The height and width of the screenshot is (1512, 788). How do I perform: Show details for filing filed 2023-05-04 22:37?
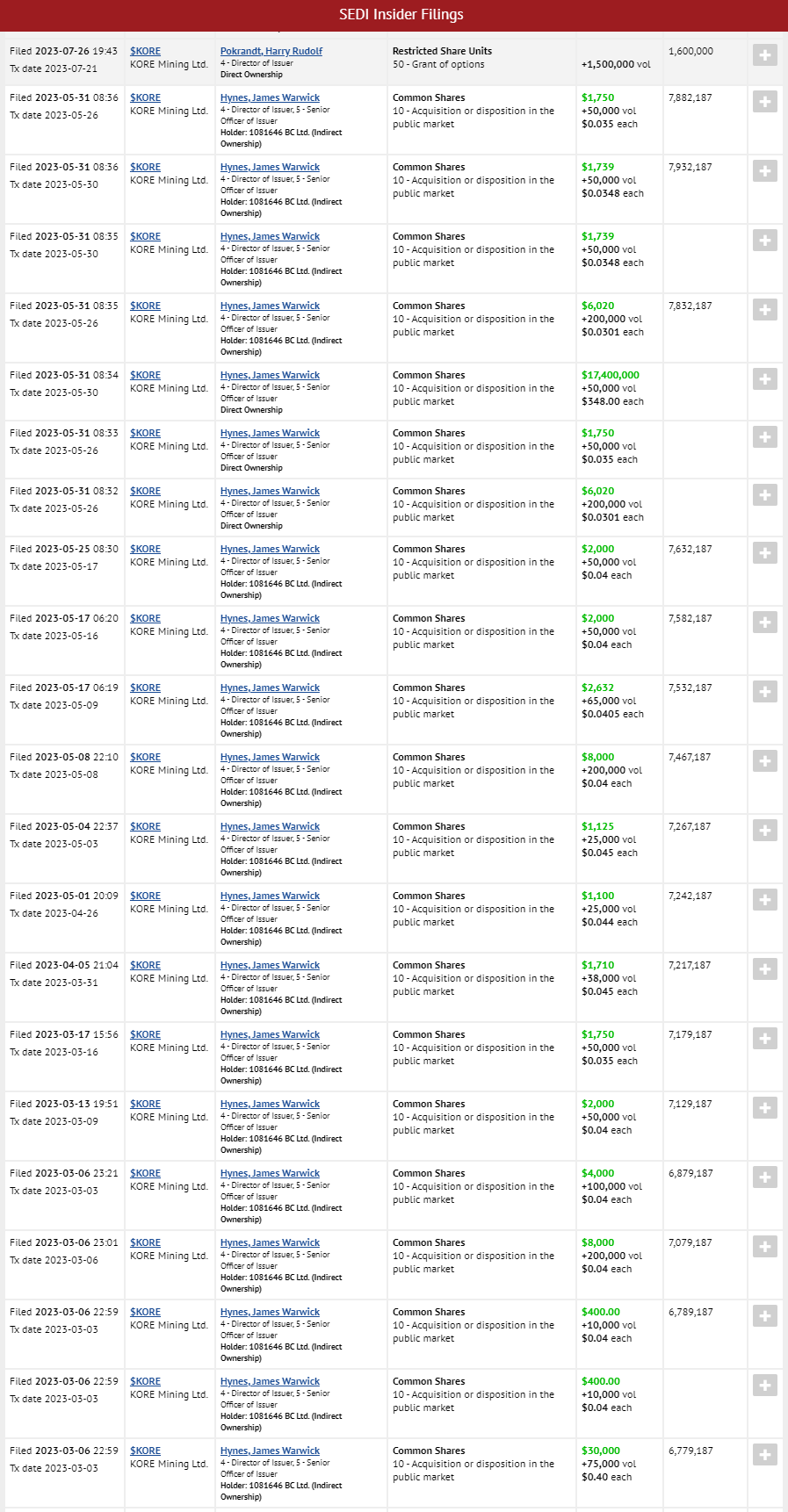pos(764,831)
